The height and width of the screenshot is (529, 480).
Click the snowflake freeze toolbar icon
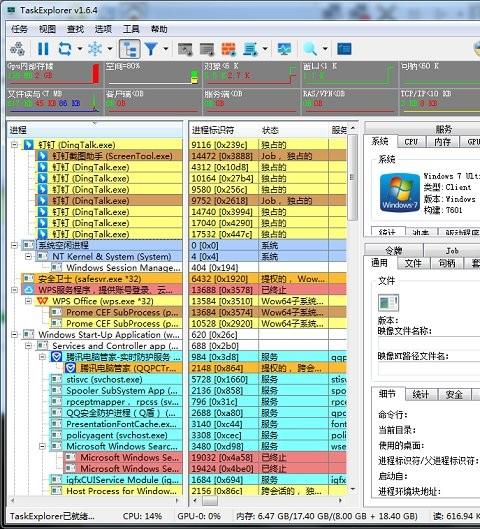95,49
